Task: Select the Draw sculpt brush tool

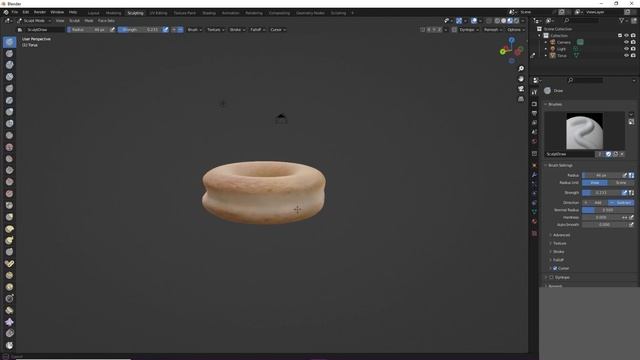Action: (9, 42)
